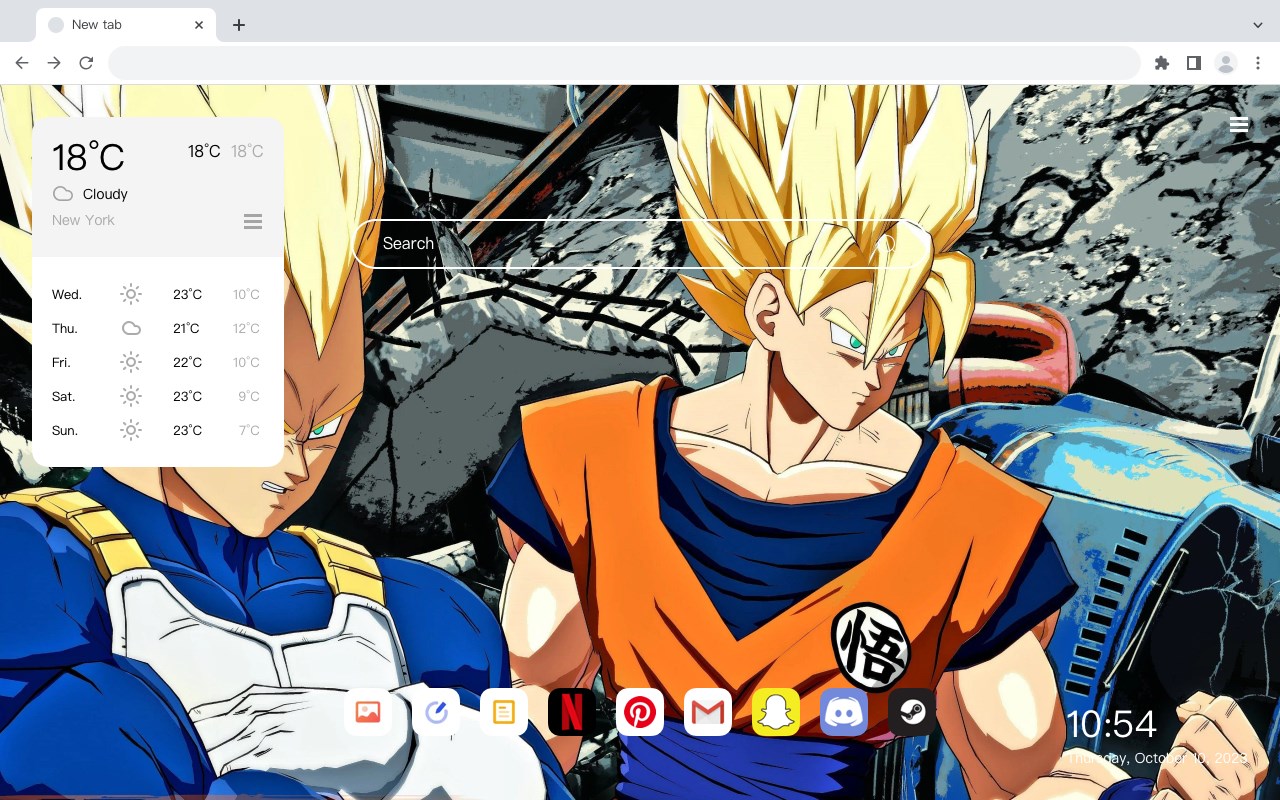Open the Chrome profile avatar
1280x800 pixels.
click(1225, 63)
